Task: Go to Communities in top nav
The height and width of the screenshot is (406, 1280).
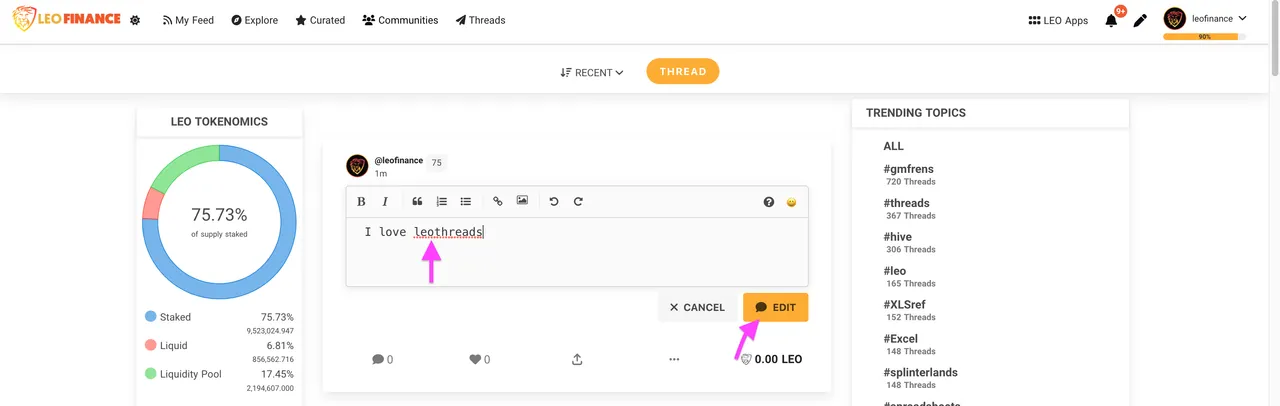Action: (x=400, y=20)
